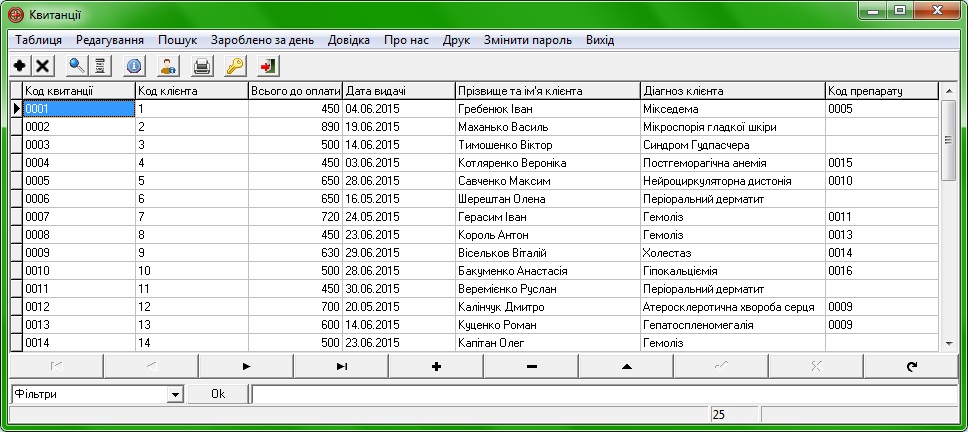Select the Маханько Василь name cell
The width and height of the screenshot is (968, 432).
pos(548,127)
